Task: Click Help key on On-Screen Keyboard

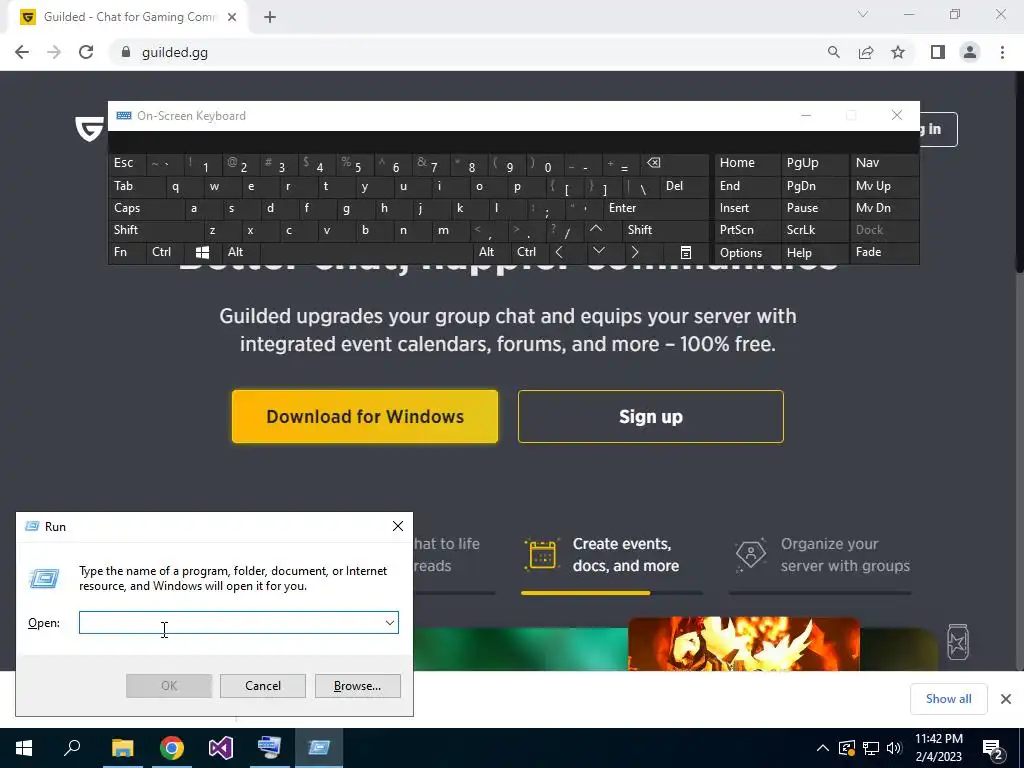Action: point(814,253)
